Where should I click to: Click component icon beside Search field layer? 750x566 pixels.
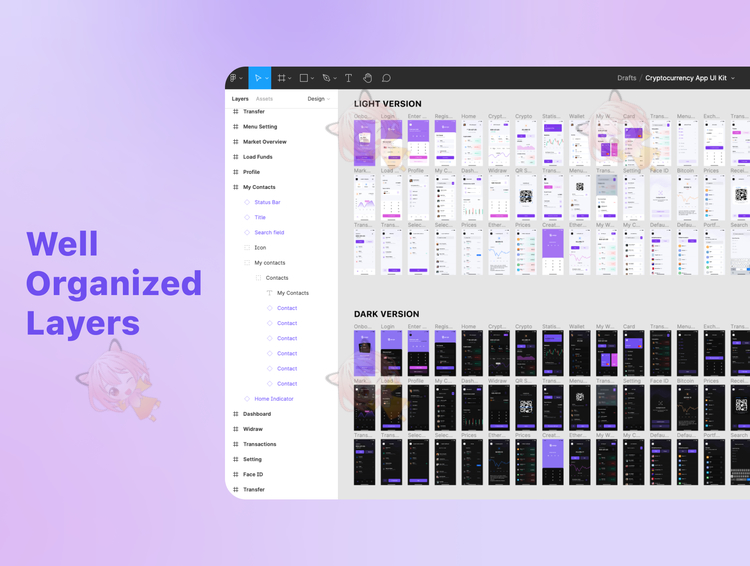(x=247, y=233)
